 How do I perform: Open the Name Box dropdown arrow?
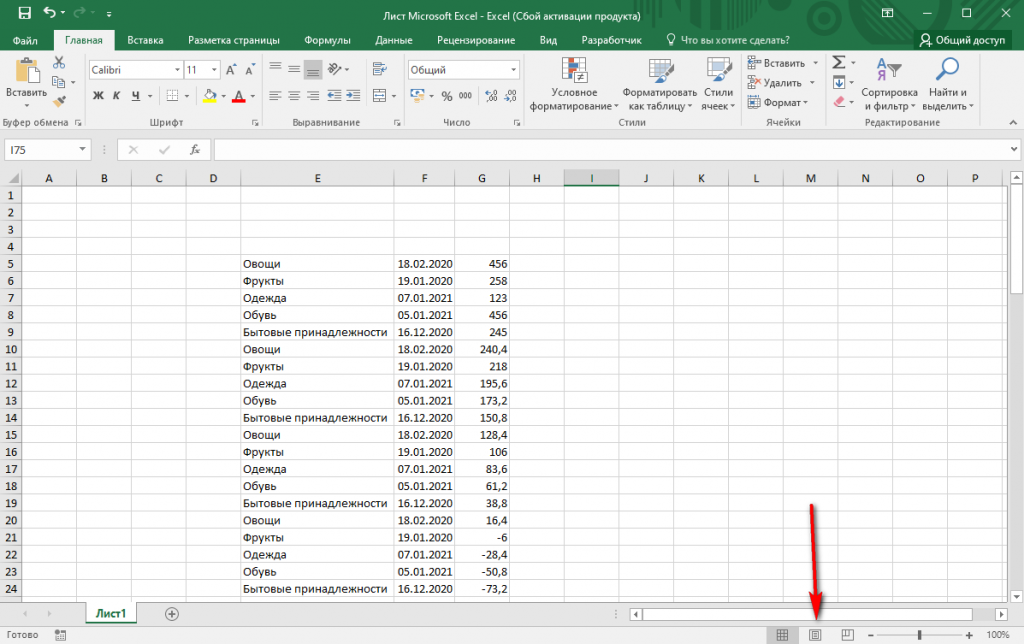click(83, 149)
